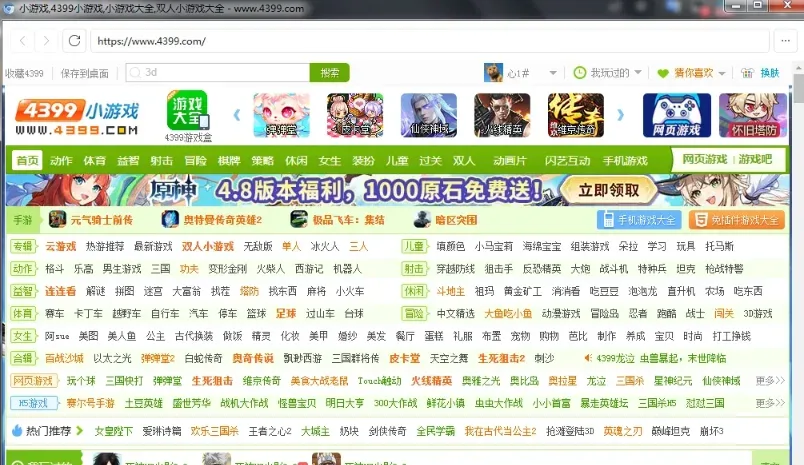Open 极品飞车：集结 game icon
This screenshot has height=465, width=804.
[x=299, y=219]
